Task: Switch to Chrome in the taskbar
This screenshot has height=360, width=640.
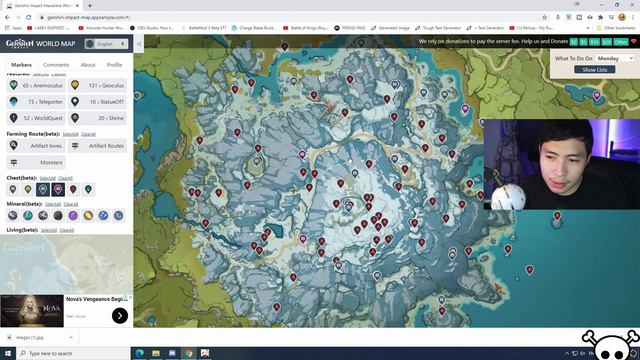Action: click(188, 353)
